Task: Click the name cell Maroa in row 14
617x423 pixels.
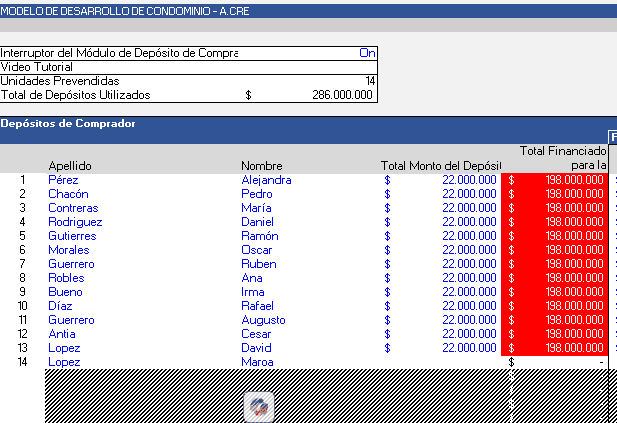Action: [258, 362]
